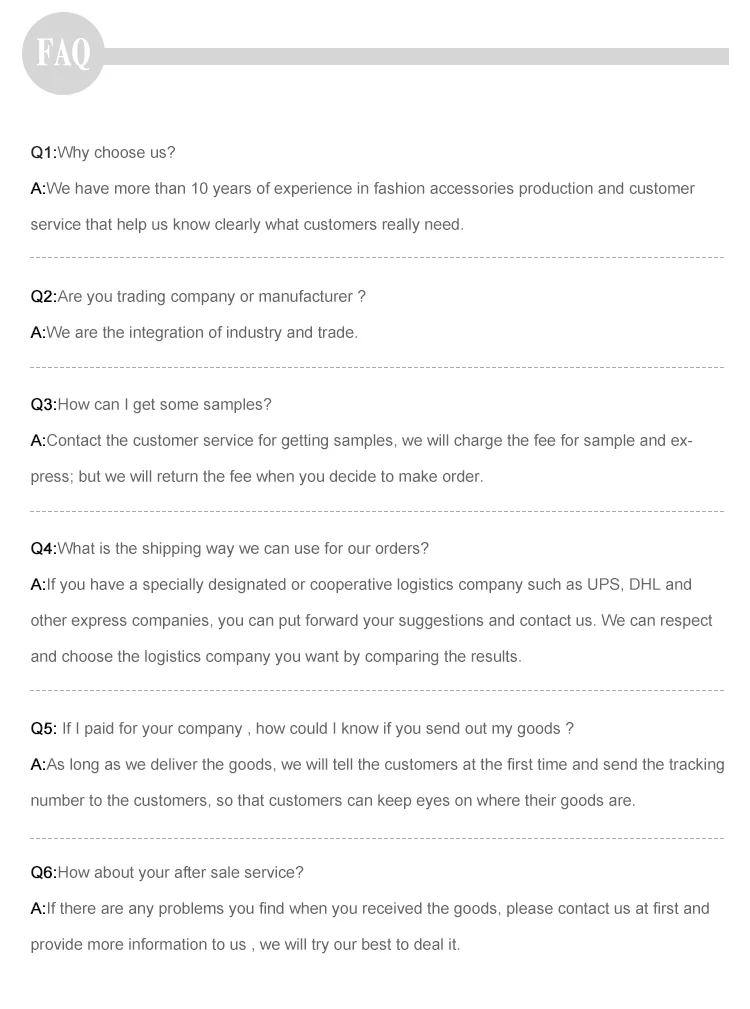Click the Q1 label

pyautogui.click(x=43, y=153)
